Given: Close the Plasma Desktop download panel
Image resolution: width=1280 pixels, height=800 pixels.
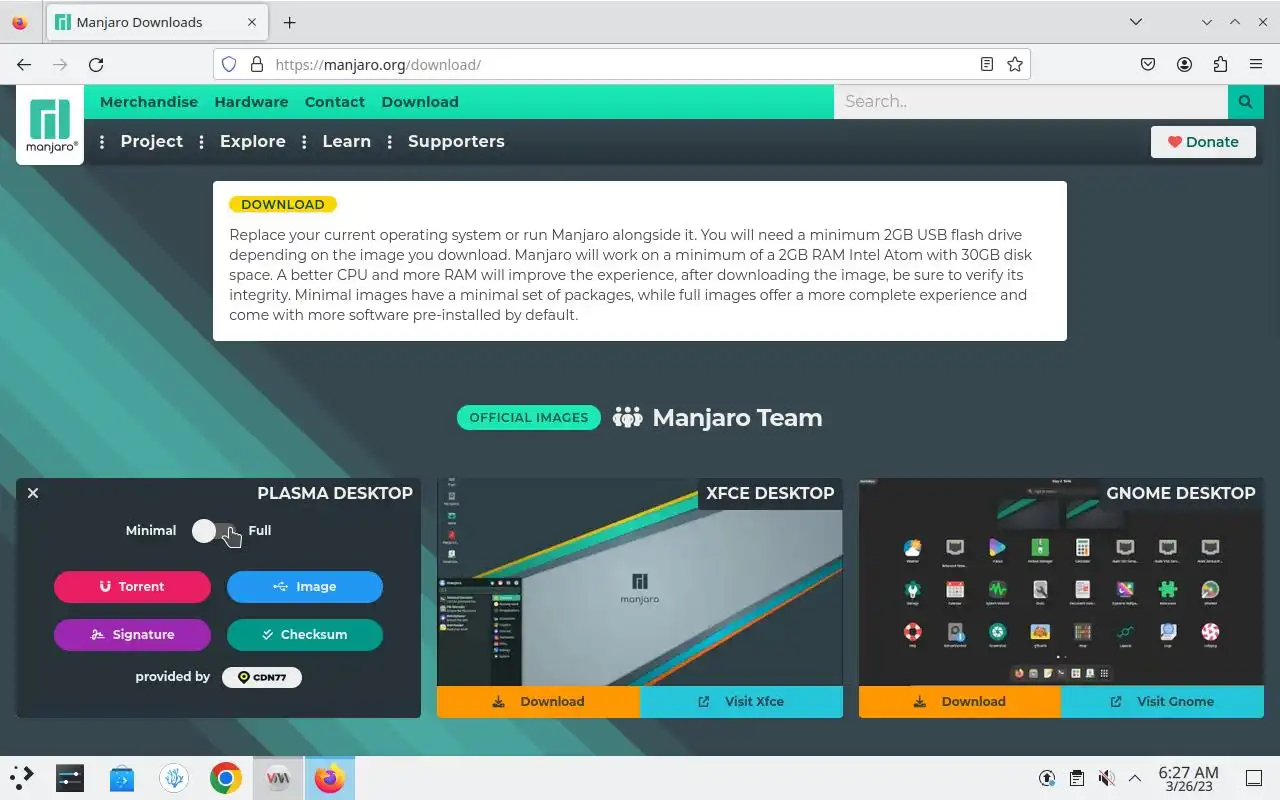Looking at the screenshot, I should 33,493.
